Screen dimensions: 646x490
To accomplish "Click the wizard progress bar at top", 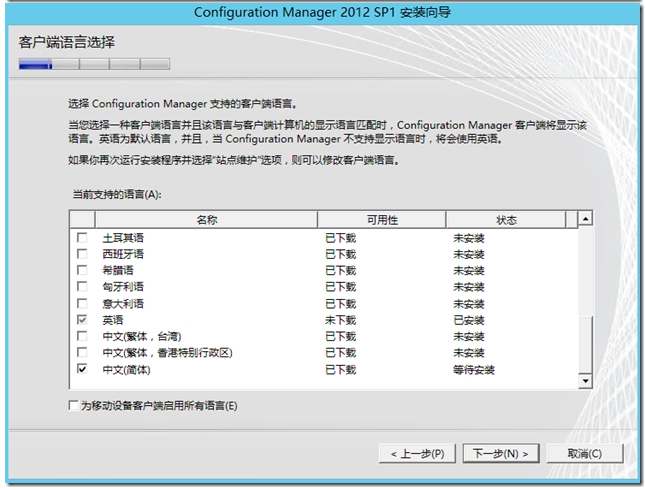I will [x=94, y=64].
